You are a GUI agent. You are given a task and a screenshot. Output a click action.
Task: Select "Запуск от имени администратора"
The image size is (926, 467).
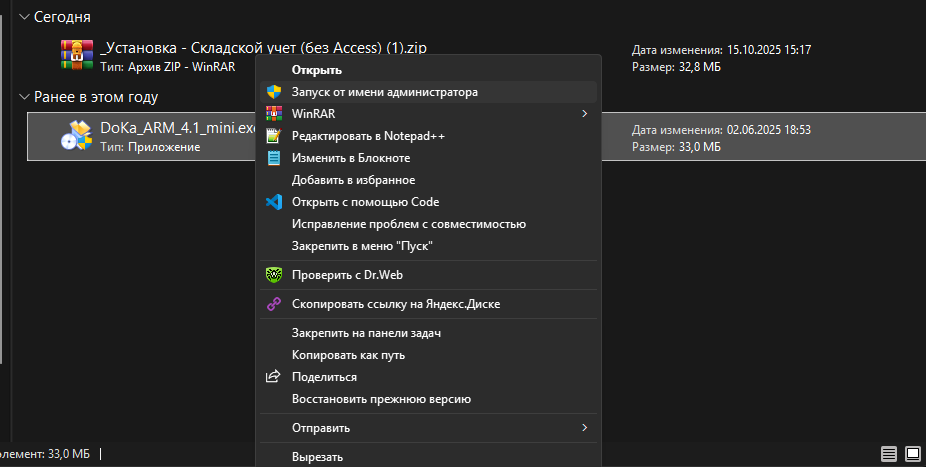click(x=428, y=92)
